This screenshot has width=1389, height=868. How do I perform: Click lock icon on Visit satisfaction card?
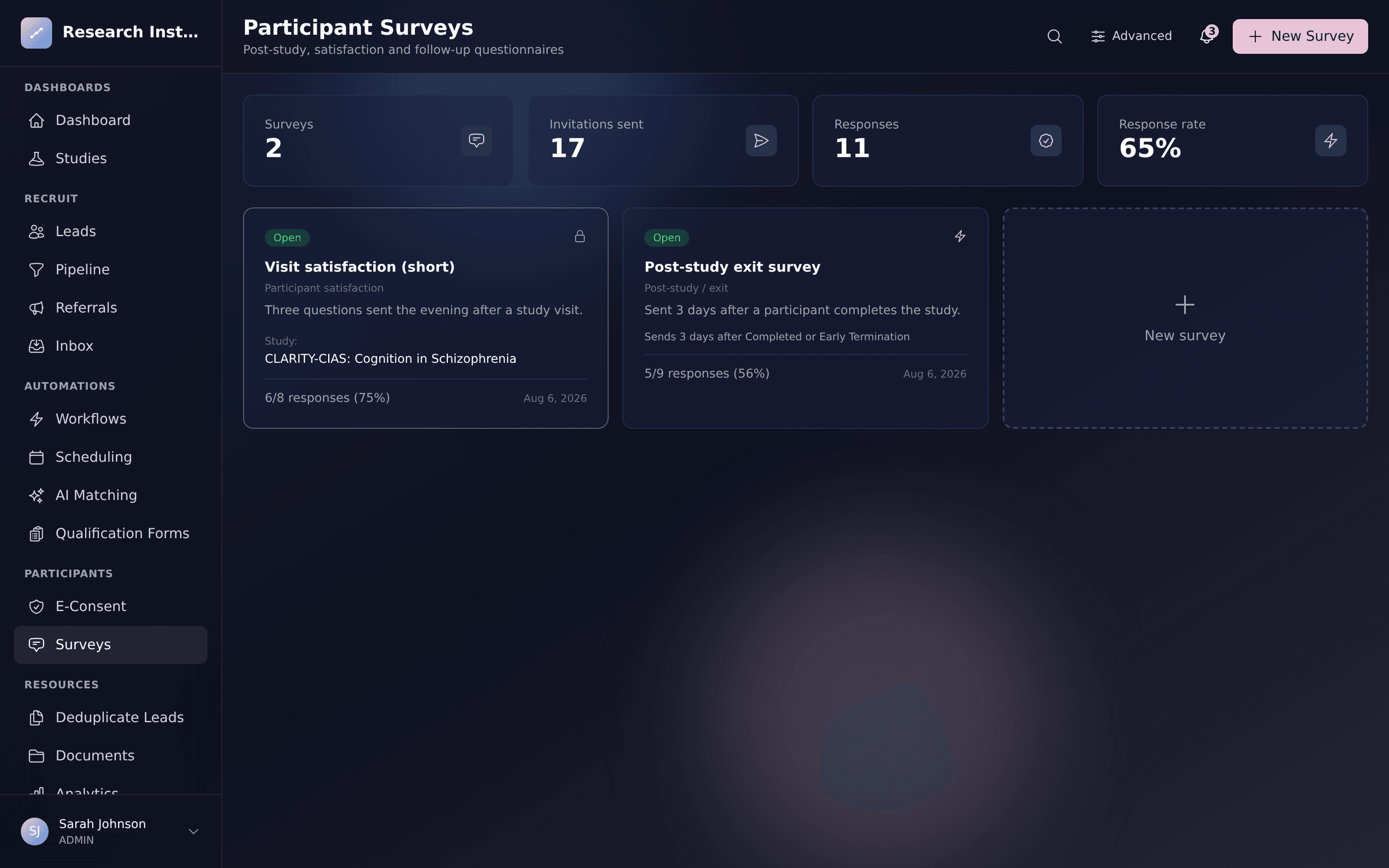coord(580,236)
